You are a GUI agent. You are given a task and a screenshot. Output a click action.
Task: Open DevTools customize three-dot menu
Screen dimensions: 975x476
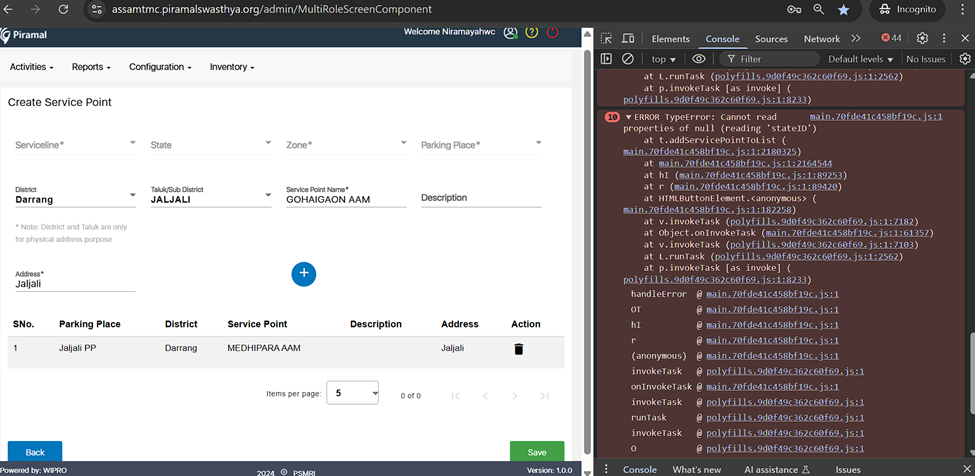tap(945, 39)
